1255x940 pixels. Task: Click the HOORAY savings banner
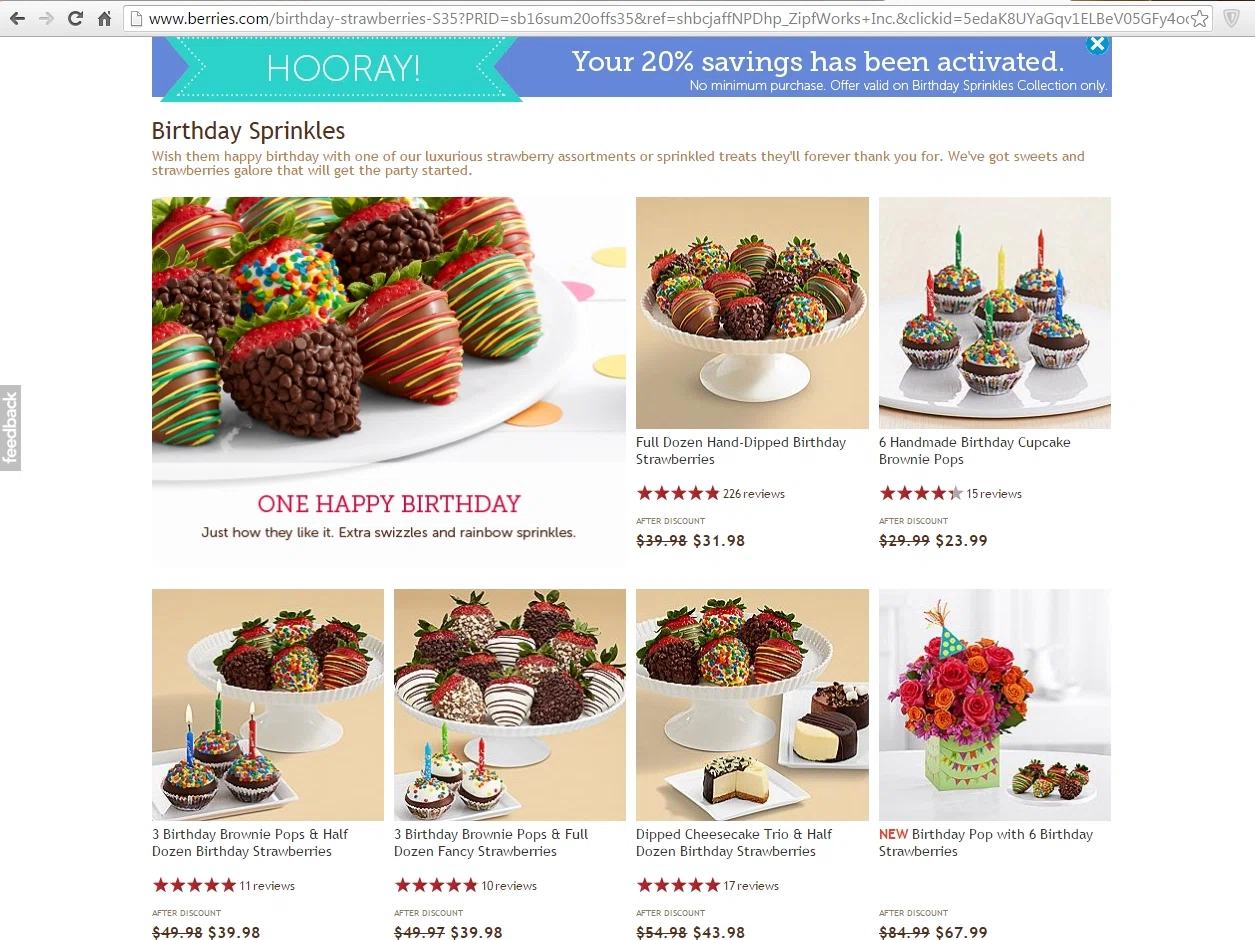pos(632,68)
